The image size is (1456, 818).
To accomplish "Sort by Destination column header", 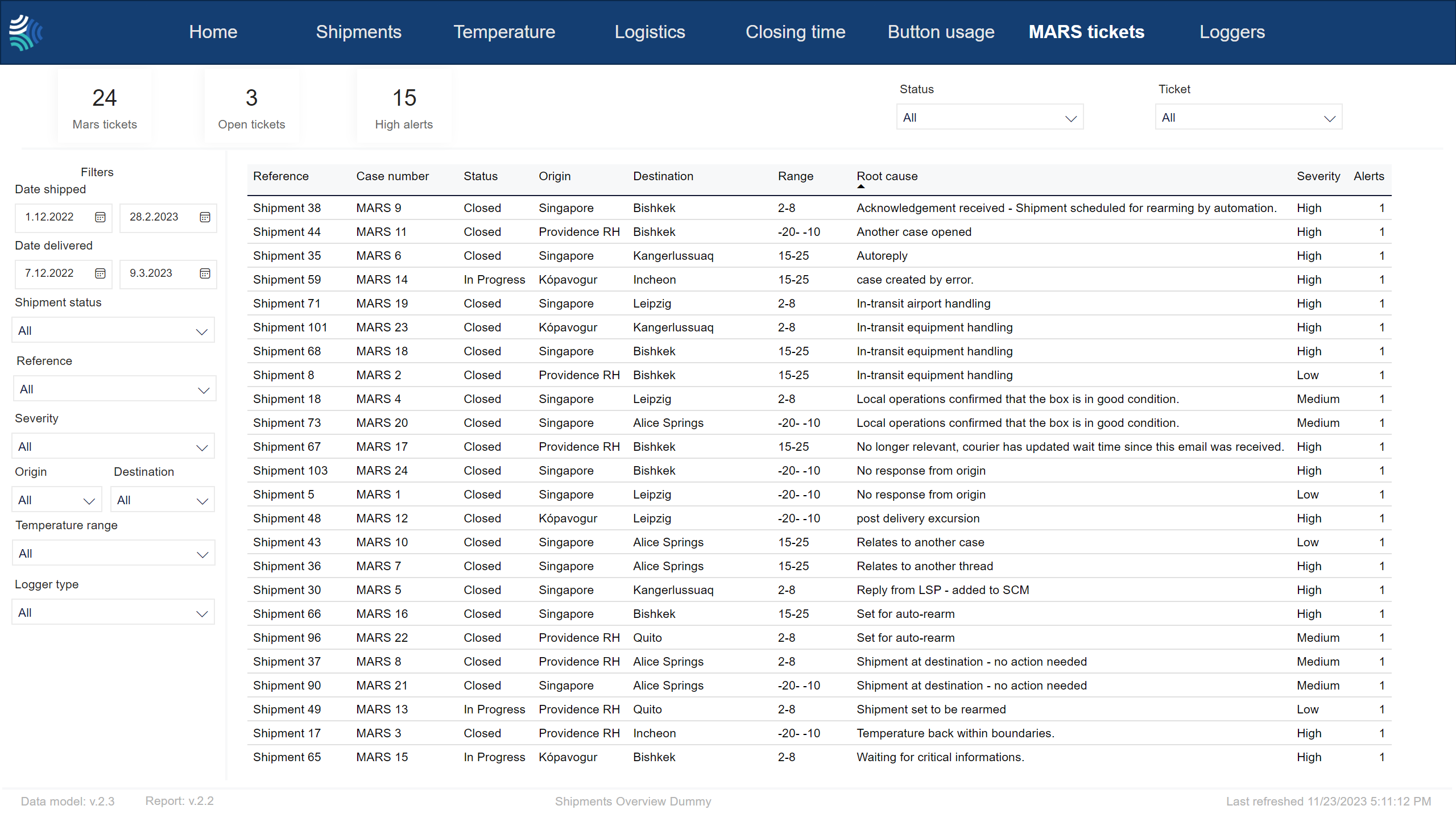I will coord(663,176).
